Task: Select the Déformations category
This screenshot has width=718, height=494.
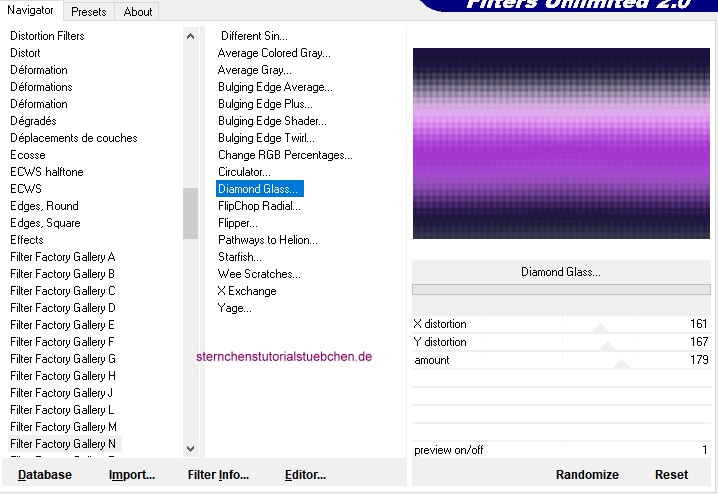Action: pyautogui.click(x=41, y=87)
